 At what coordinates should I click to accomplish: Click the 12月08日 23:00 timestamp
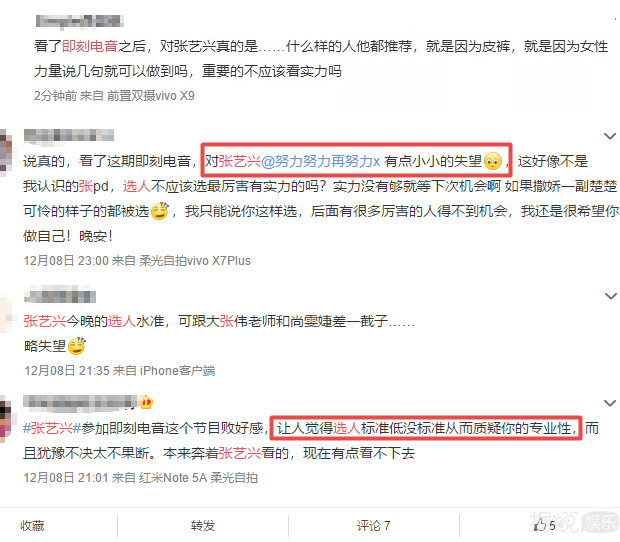[66, 261]
